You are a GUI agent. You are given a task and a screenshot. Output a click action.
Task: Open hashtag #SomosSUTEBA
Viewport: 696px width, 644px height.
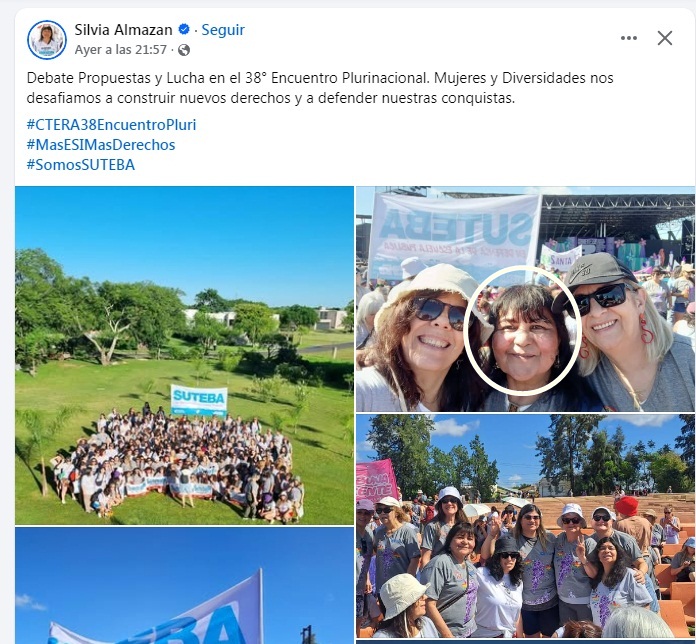81,165
